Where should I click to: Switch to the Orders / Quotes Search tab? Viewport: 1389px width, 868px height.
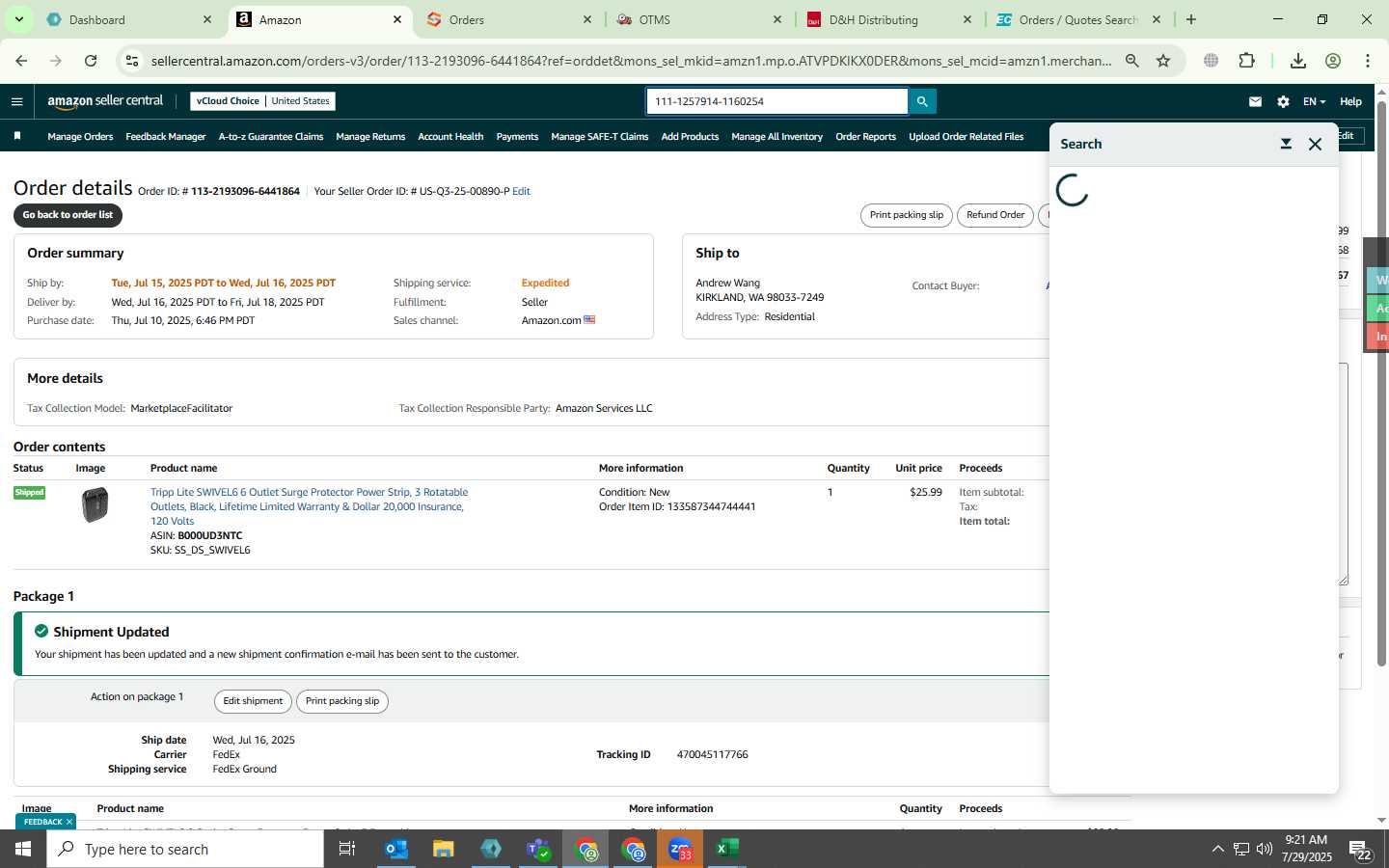(1078, 19)
